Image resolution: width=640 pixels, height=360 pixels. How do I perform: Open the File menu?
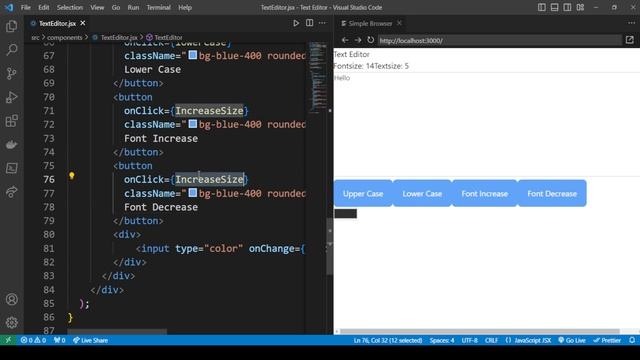[26, 7]
